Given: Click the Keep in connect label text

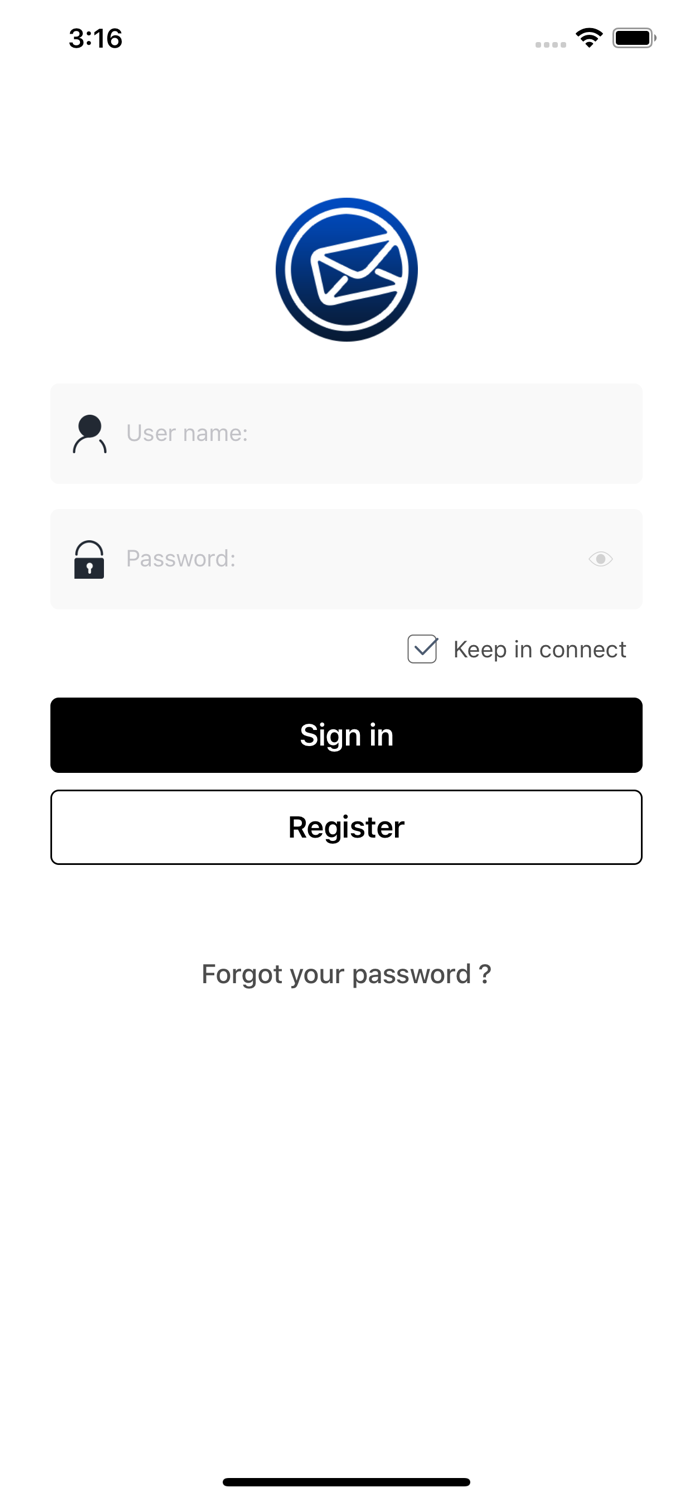Looking at the screenshot, I should (540, 649).
